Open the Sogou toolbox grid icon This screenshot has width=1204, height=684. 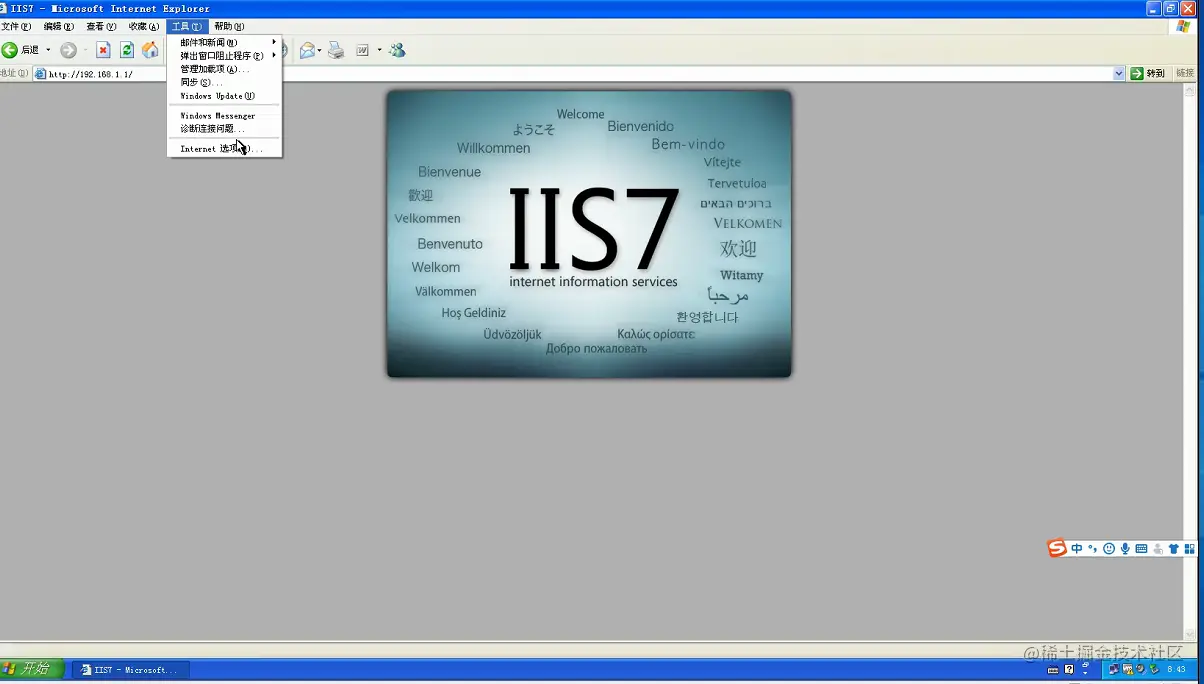1189,549
